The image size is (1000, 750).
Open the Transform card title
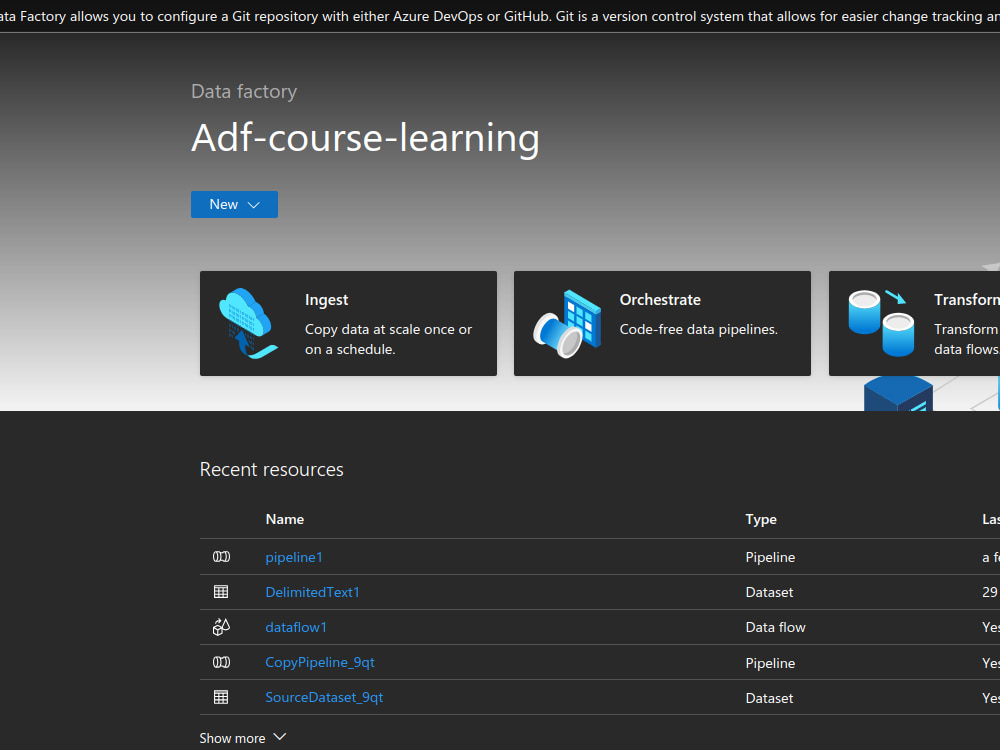(967, 300)
